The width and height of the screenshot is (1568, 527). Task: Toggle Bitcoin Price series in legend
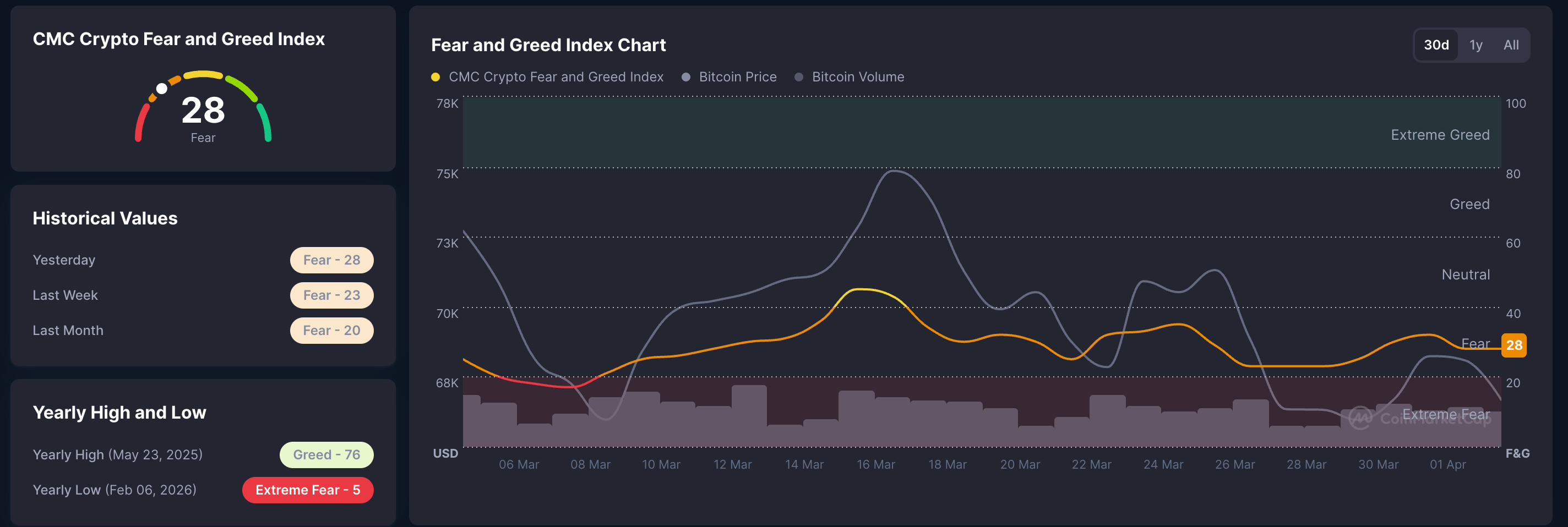[737, 77]
